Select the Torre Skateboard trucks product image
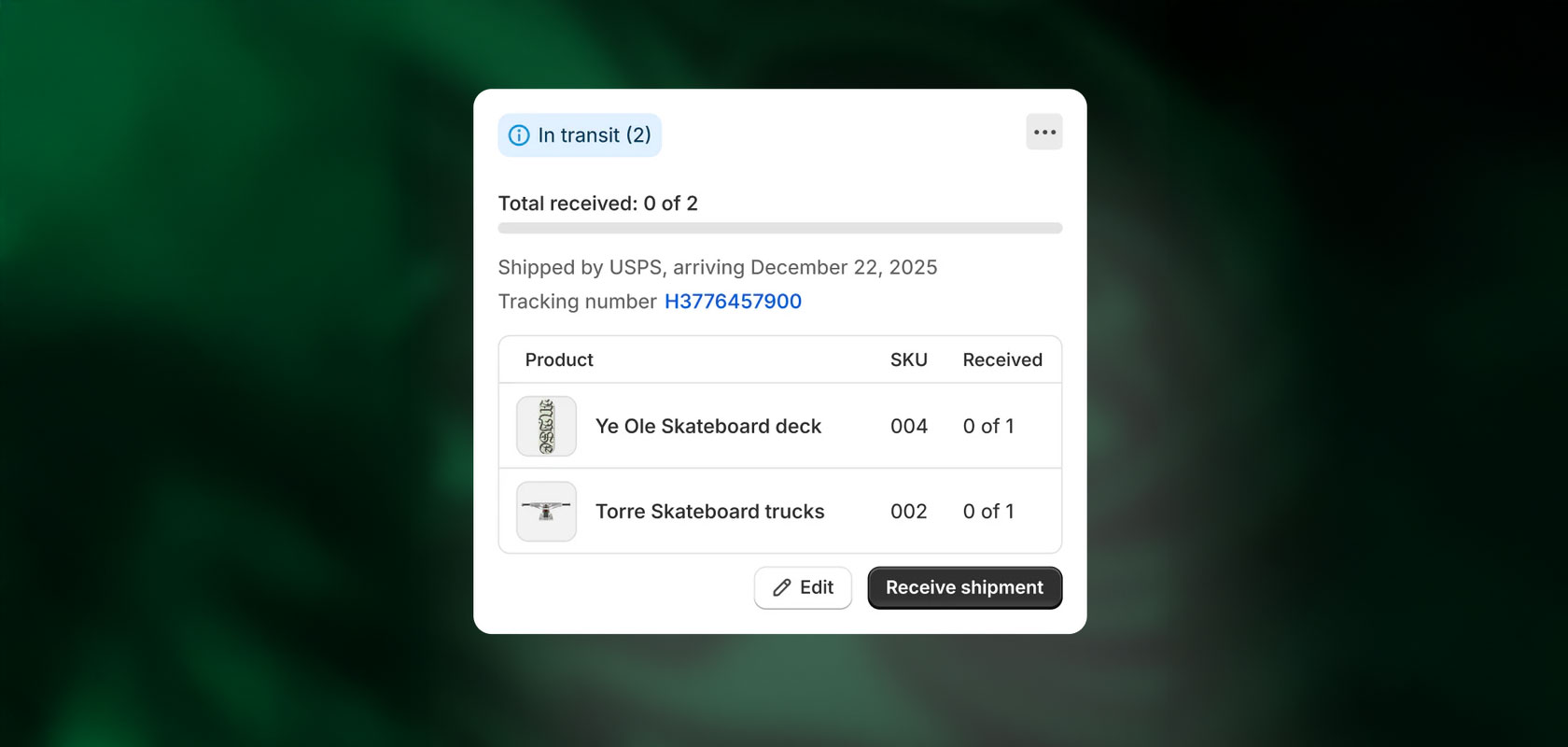 pos(546,511)
